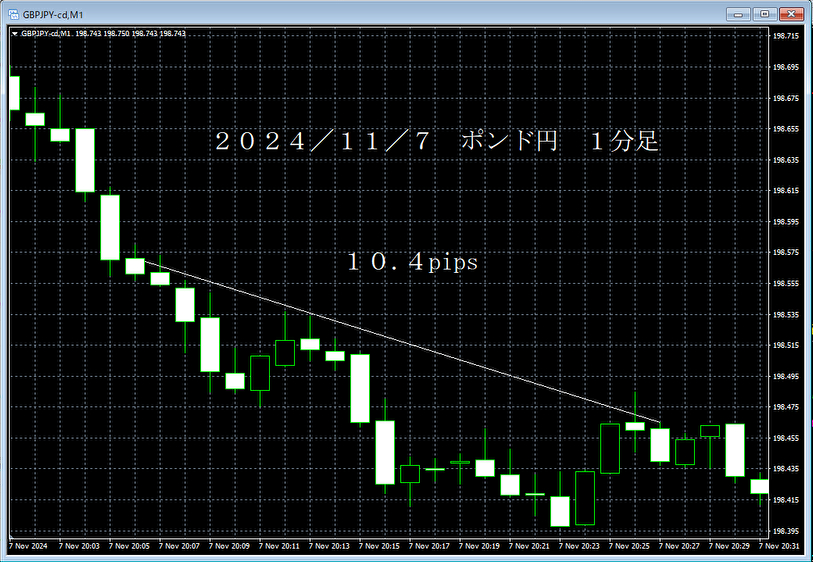Click time axis label 7 Nov 20:25
Viewport: 813px width, 562px height.
(629, 546)
